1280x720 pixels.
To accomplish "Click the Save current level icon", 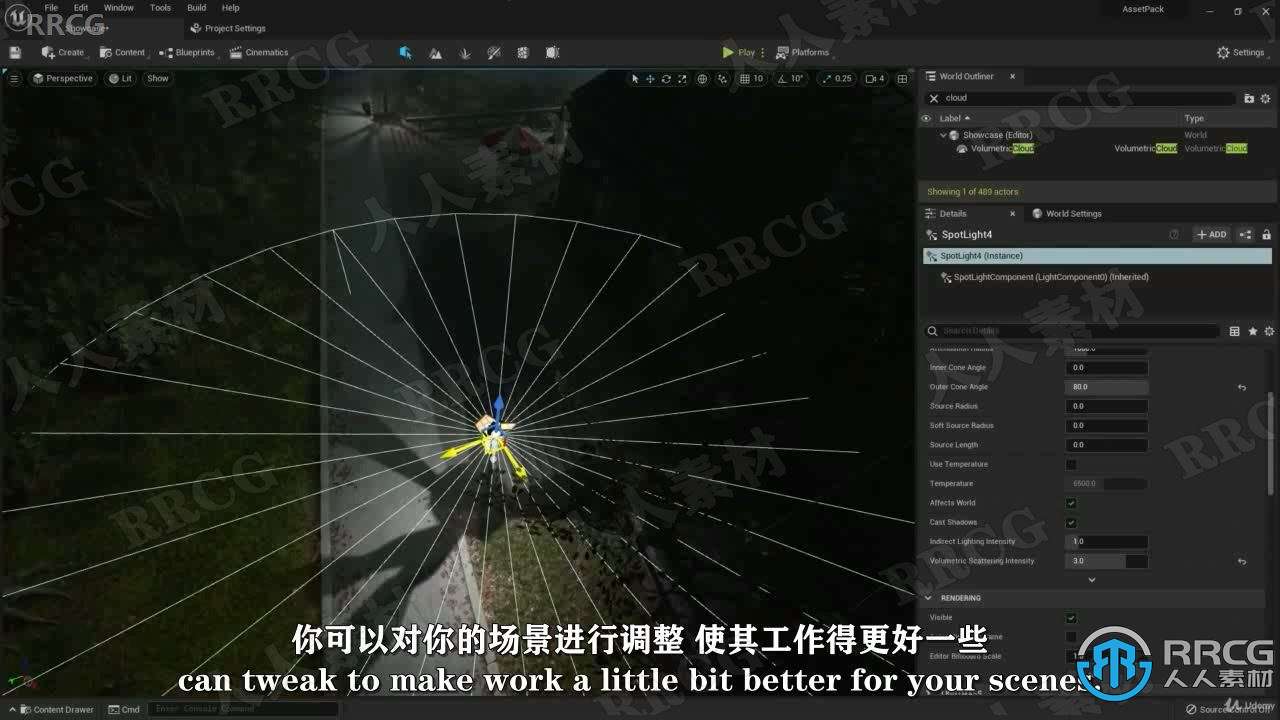I will (15, 52).
